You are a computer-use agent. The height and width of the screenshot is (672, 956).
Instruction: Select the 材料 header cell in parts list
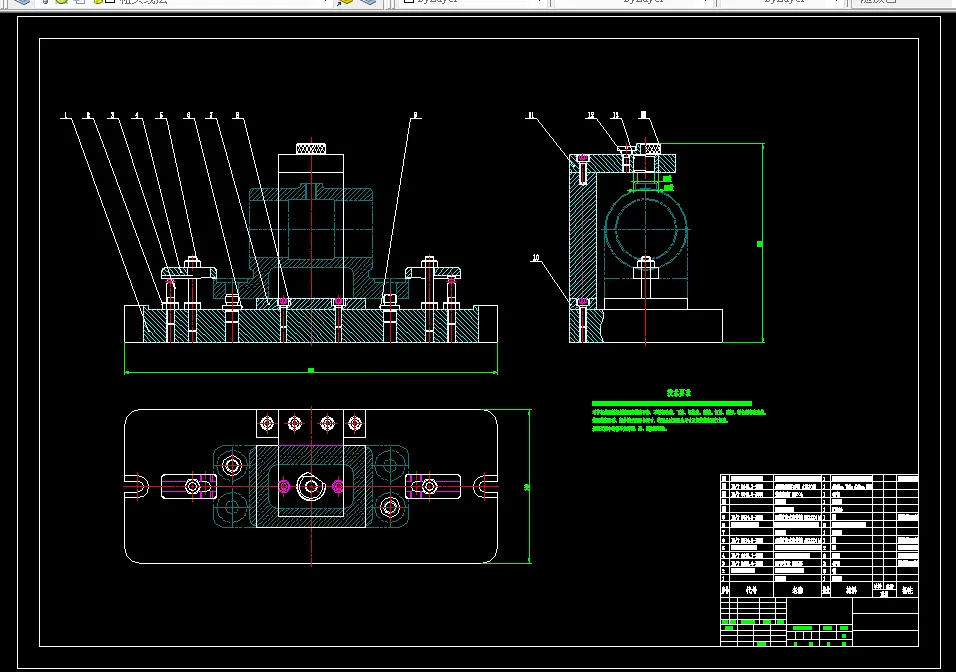coord(851,591)
